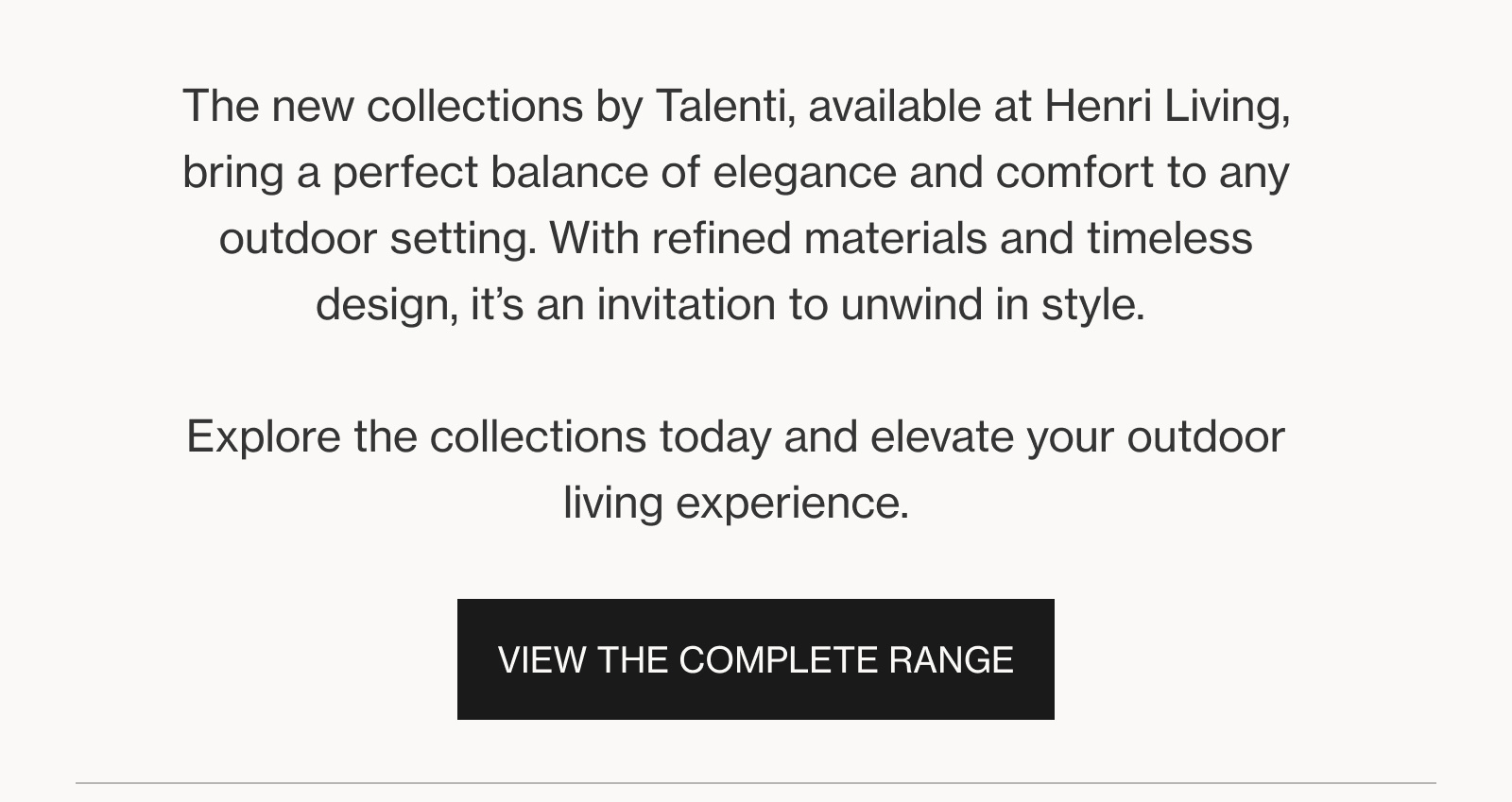Click the phrase "unwind in style"

pyautogui.click(x=992, y=304)
